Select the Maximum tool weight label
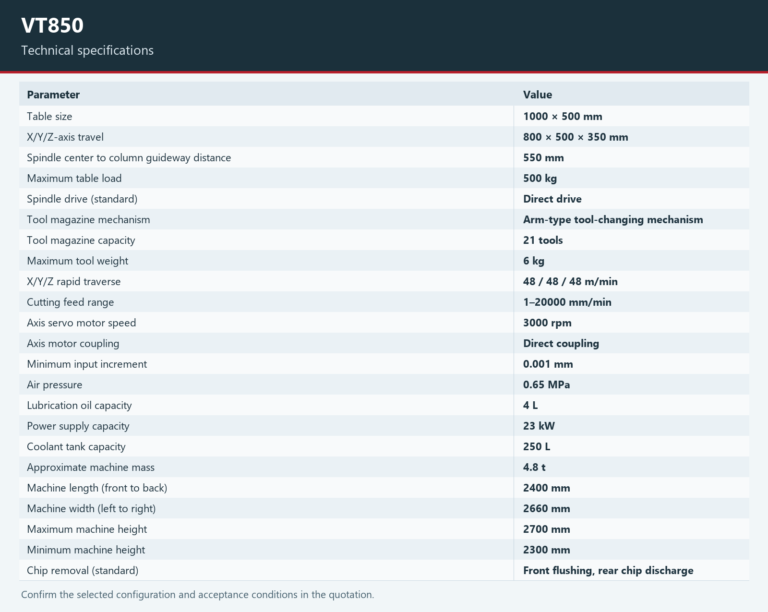Screen dimensions: 768x612 tap(77, 261)
